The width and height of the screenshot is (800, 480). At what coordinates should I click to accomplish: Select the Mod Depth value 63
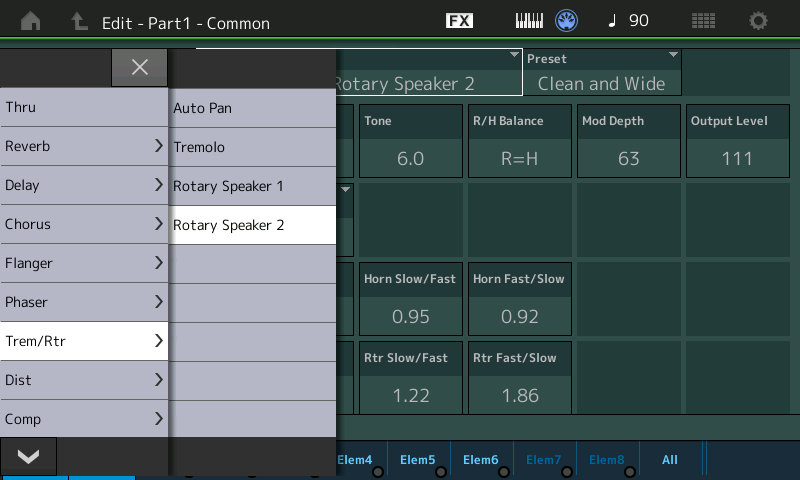coord(628,158)
